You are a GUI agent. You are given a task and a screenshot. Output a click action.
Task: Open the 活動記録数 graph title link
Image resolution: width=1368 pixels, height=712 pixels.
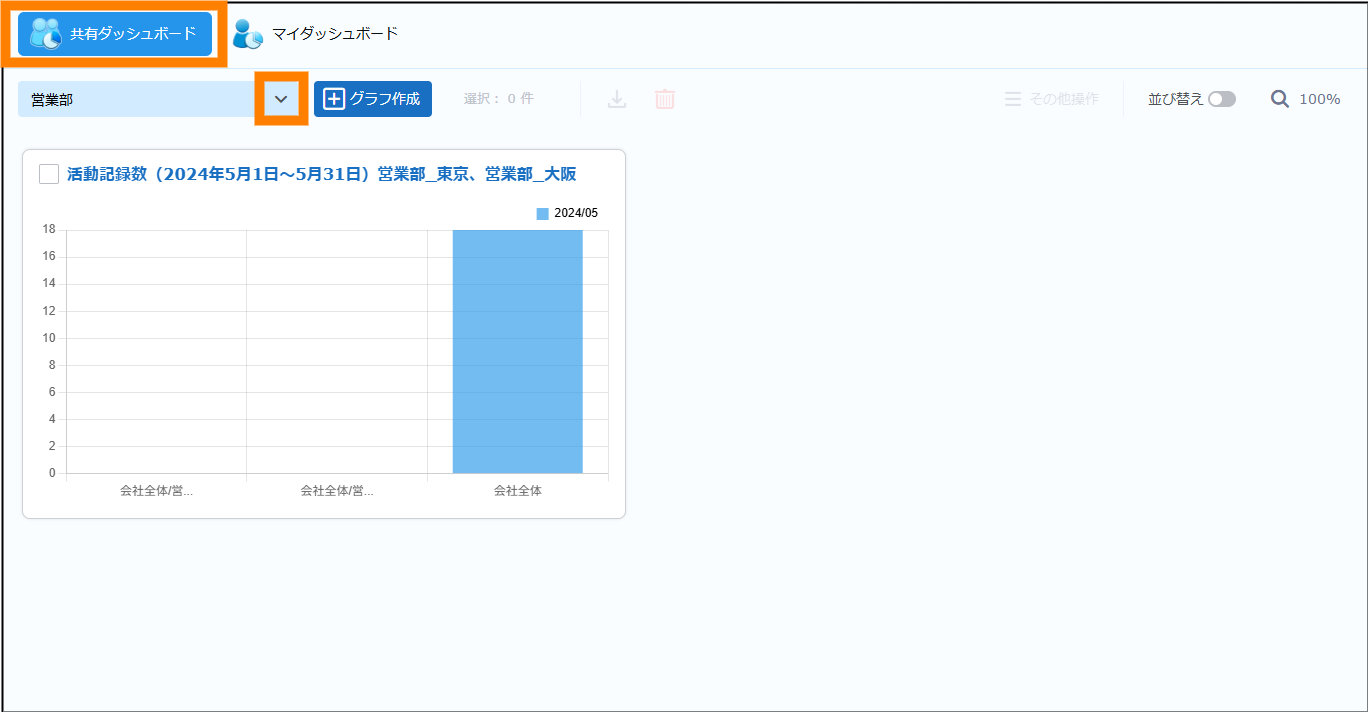tap(321, 174)
